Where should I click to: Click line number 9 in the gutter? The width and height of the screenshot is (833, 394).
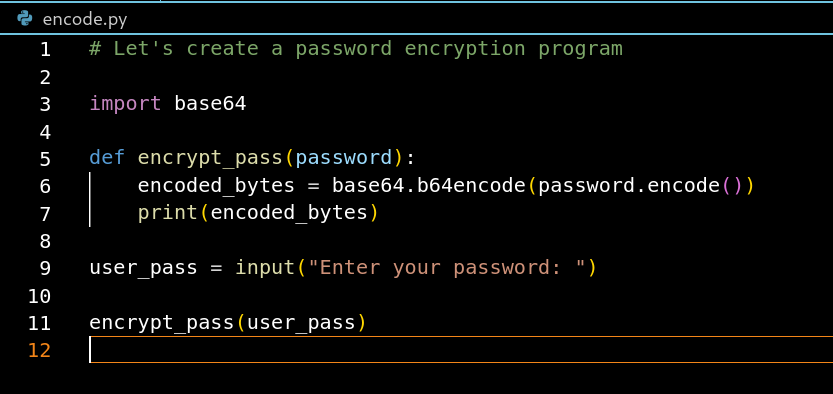pos(45,268)
